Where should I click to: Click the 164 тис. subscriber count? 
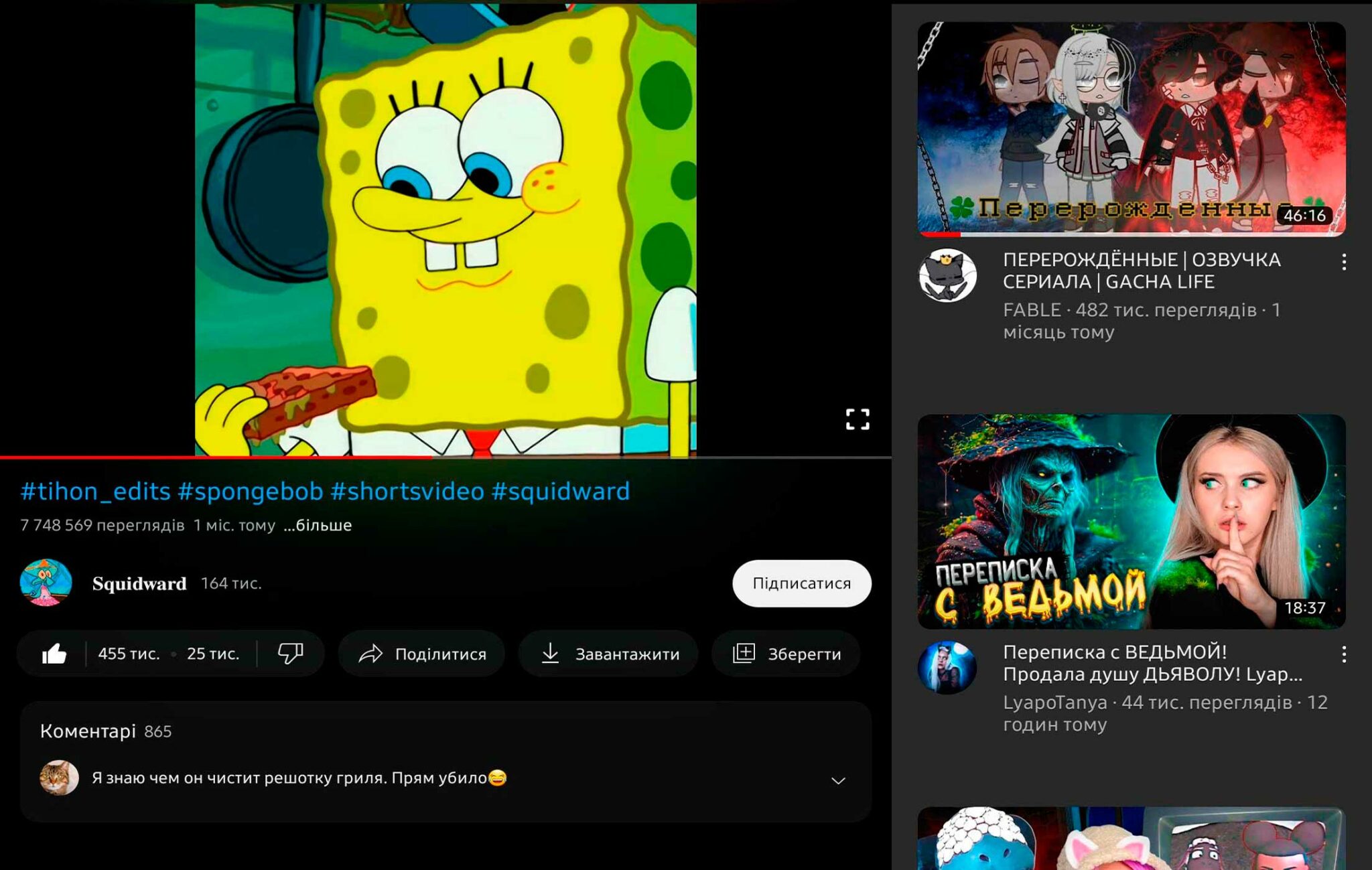232,583
